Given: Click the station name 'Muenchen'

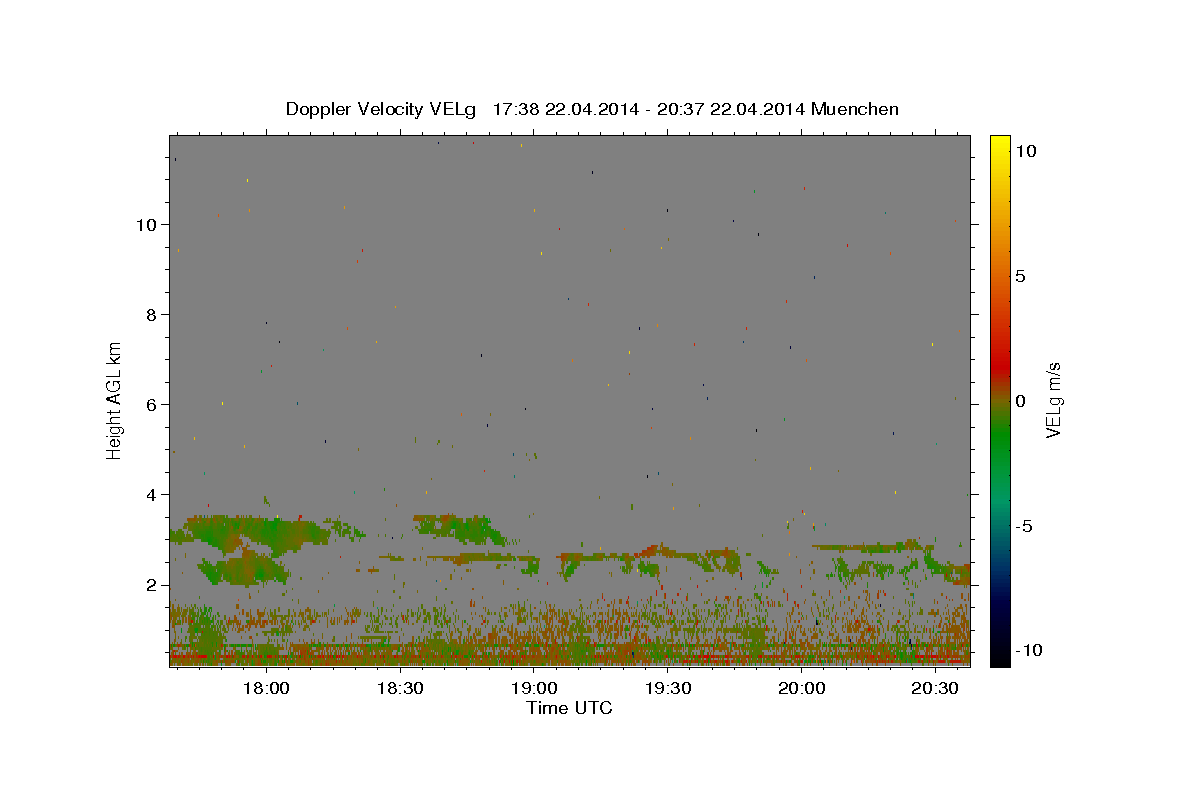Looking at the screenshot, I should tap(855, 110).
